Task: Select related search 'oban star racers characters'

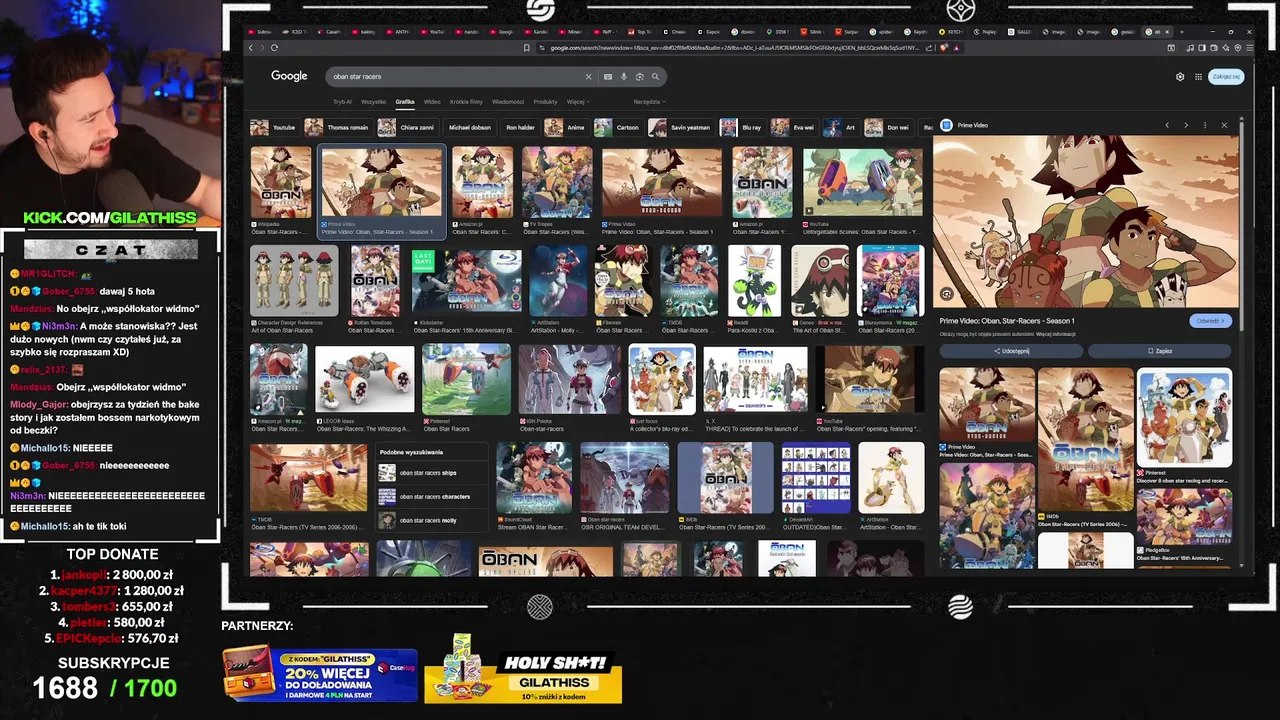Action: [x=433, y=497]
